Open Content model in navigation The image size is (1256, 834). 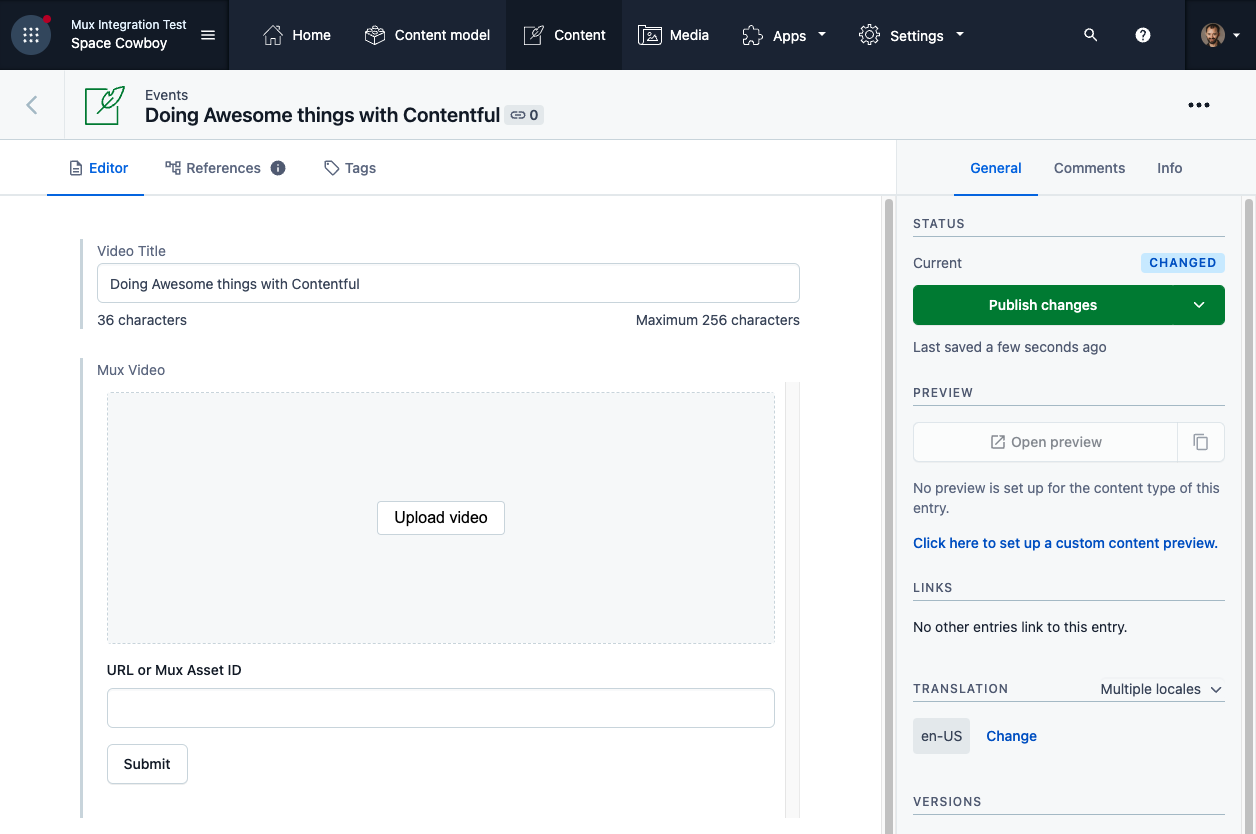pos(427,35)
